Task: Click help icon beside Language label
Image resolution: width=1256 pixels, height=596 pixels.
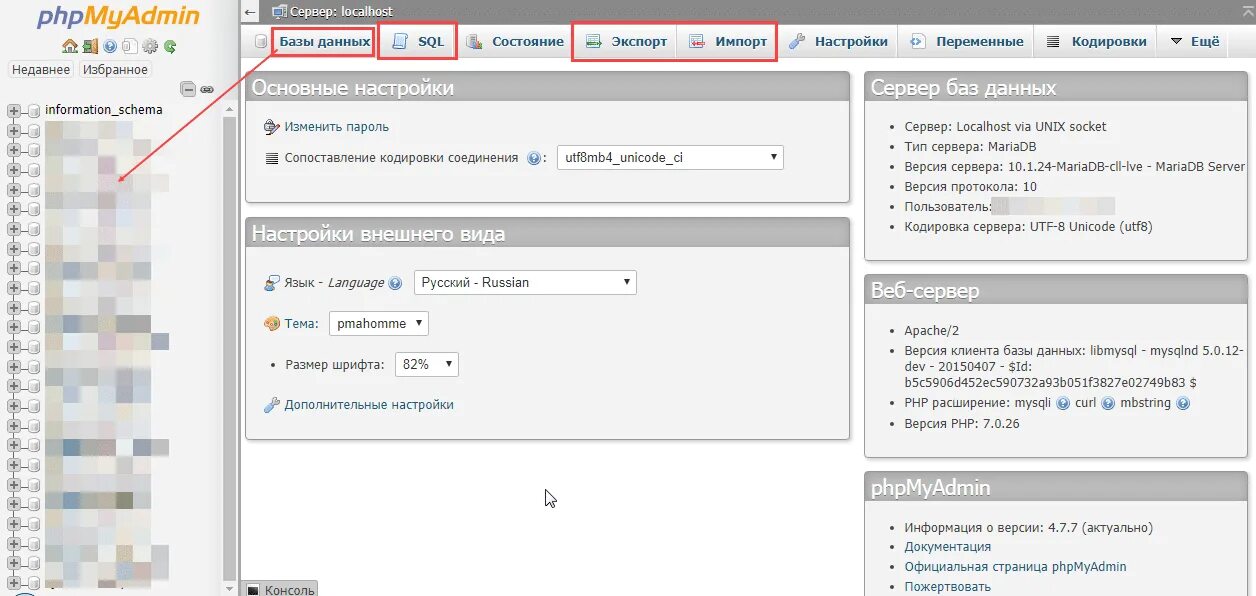Action: 395,283
